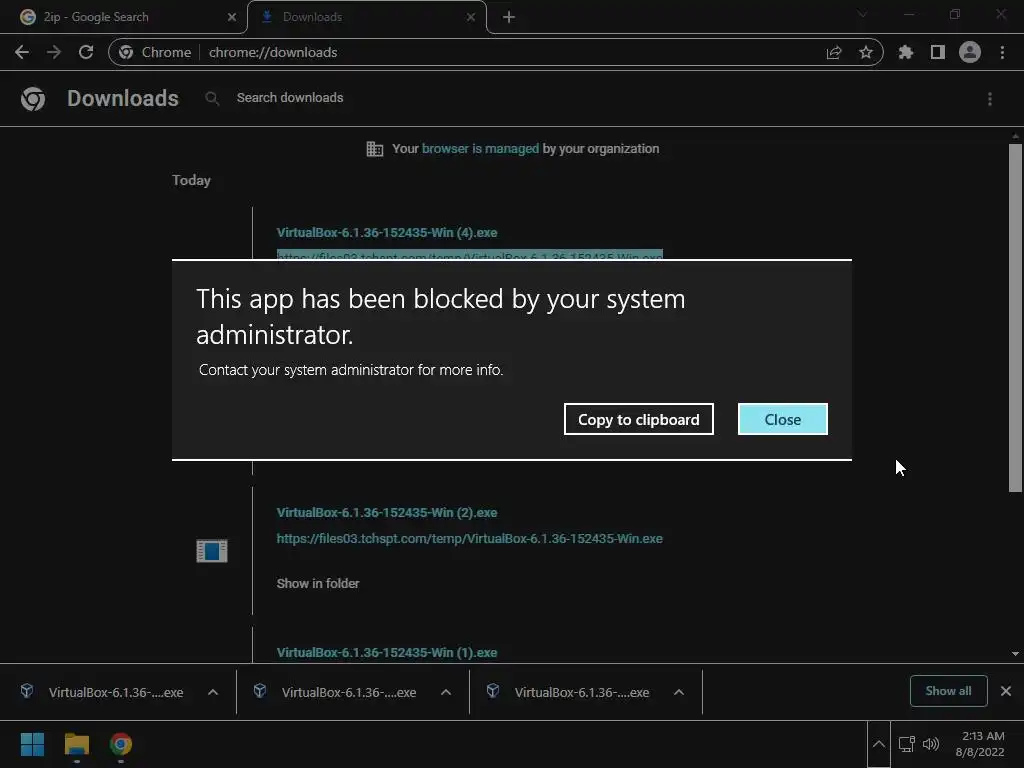The height and width of the screenshot is (768, 1024).
Task: Open third VirtualBox item in download shelf
Action: pyautogui.click(x=571, y=692)
